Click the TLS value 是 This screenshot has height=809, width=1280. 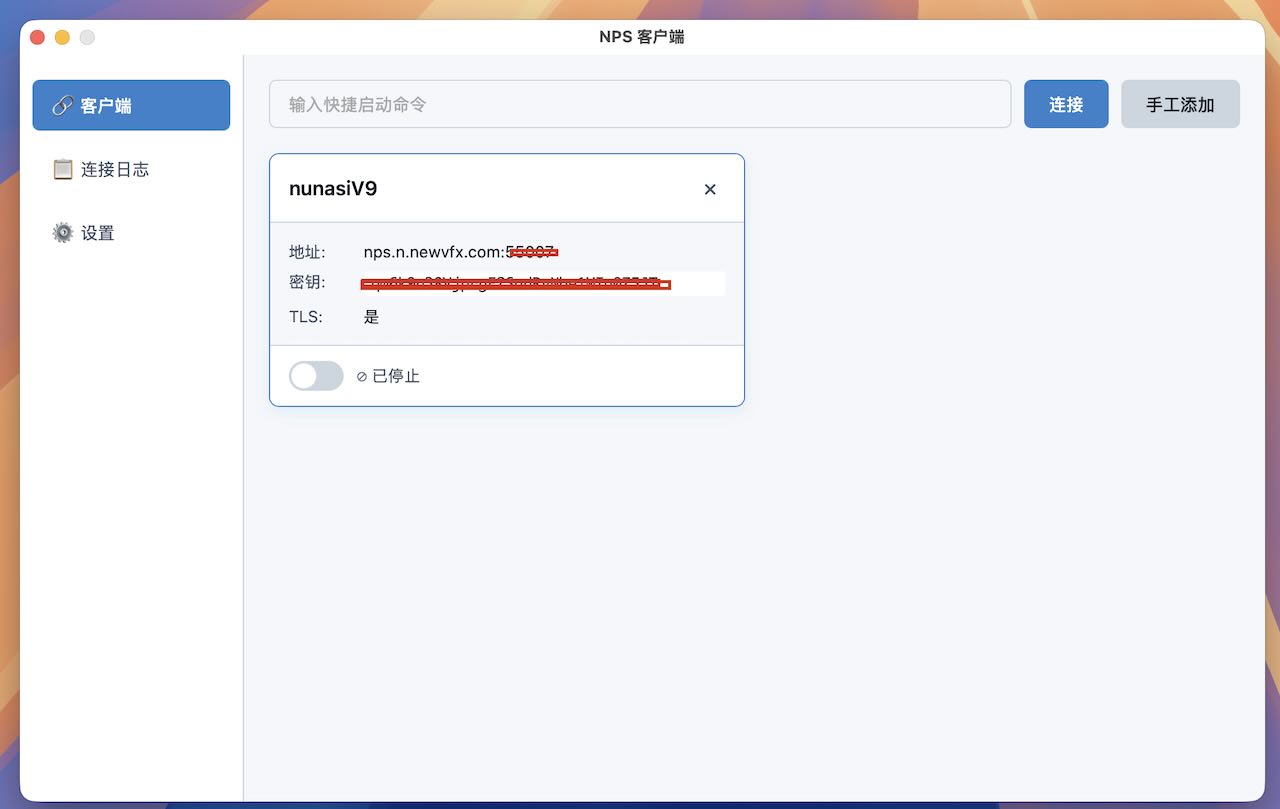click(x=372, y=317)
